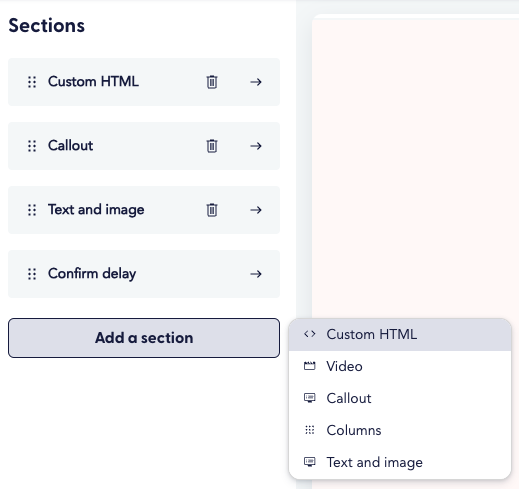Click the Video clapperboard icon in menu
This screenshot has height=489, width=519.
pos(310,366)
